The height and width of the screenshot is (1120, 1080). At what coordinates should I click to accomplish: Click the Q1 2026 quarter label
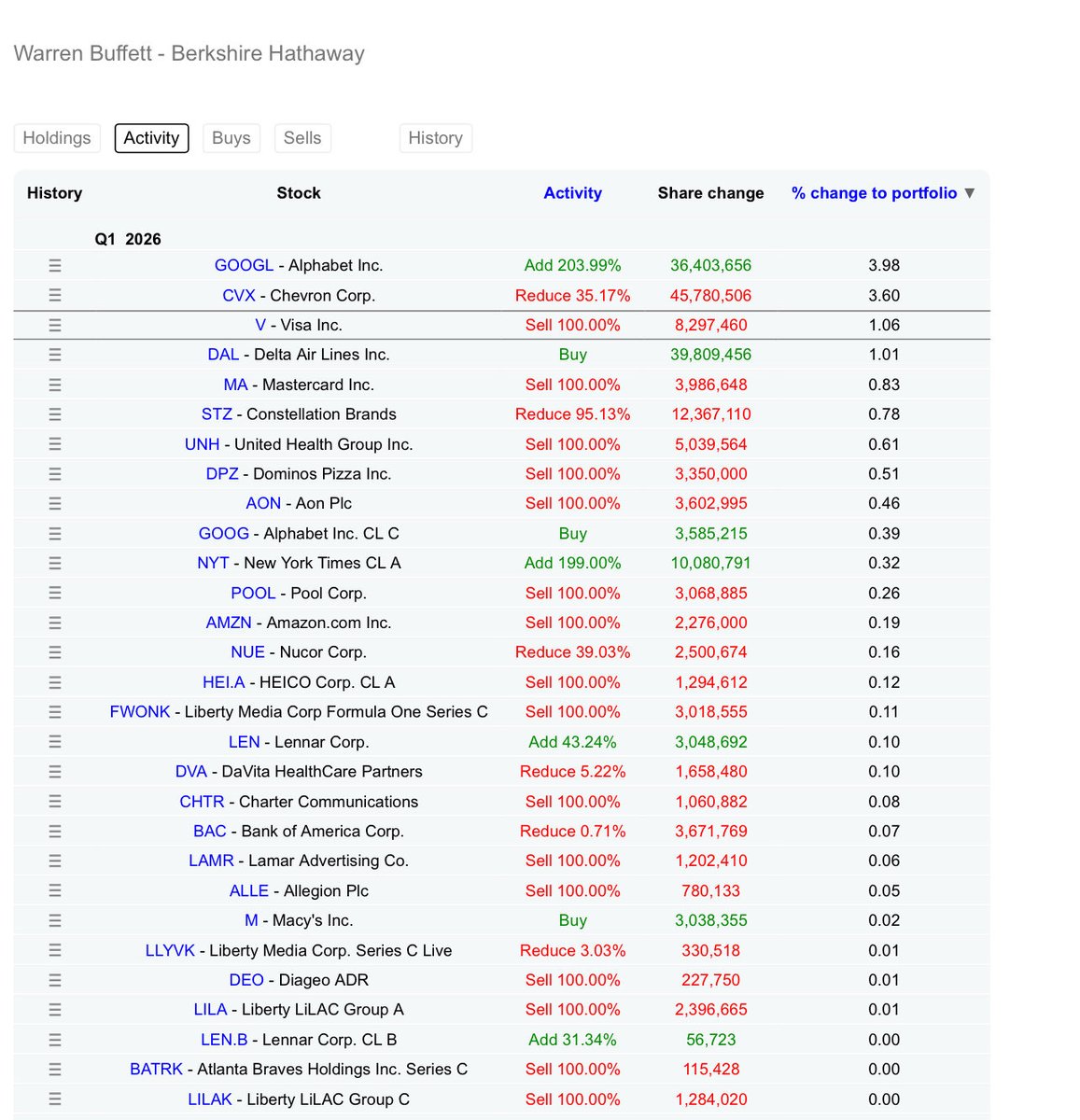click(128, 240)
